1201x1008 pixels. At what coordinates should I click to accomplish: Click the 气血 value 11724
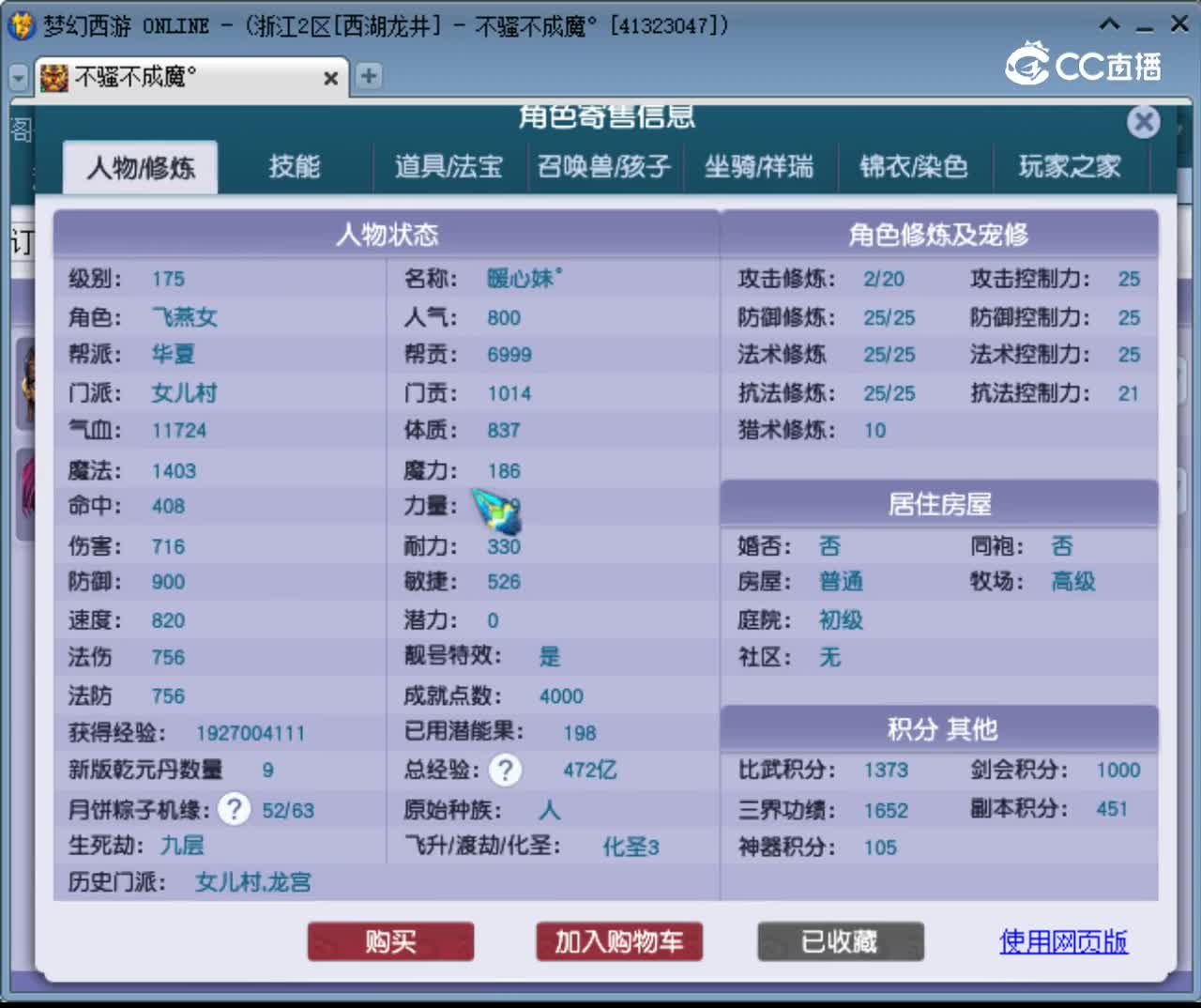click(179, 430)
